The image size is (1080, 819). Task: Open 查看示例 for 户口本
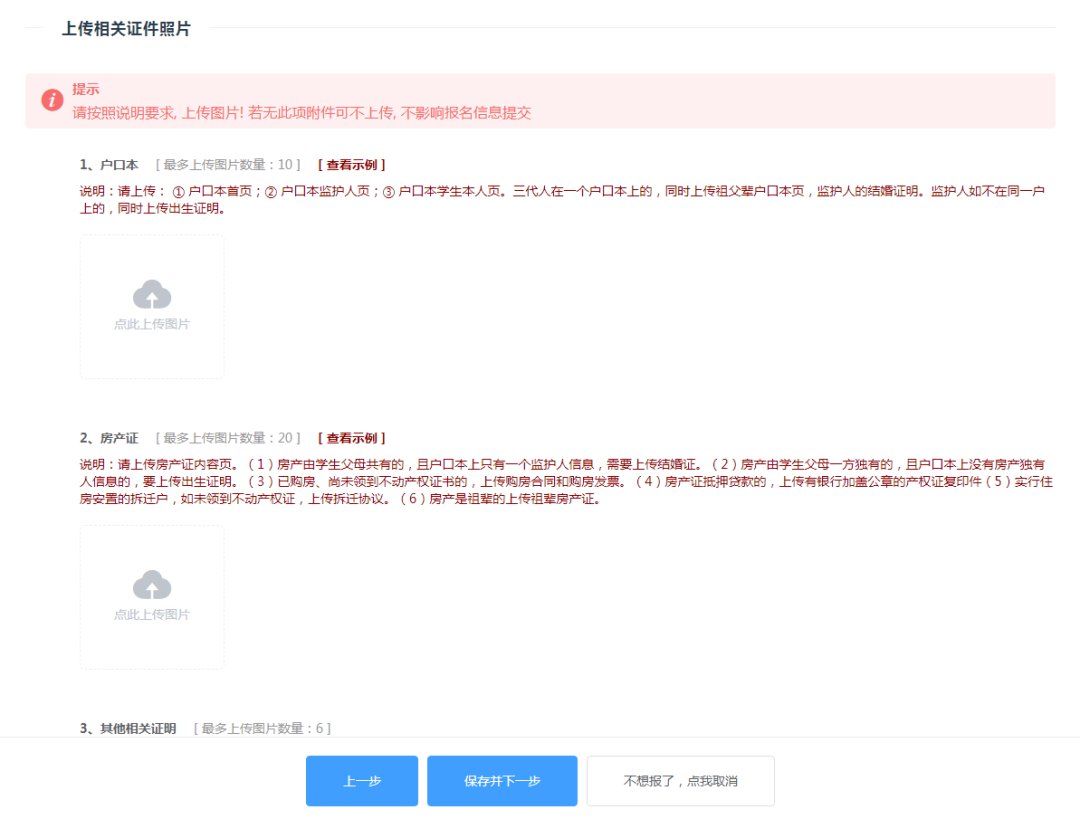pyautogui.click(x=351, y=165)
